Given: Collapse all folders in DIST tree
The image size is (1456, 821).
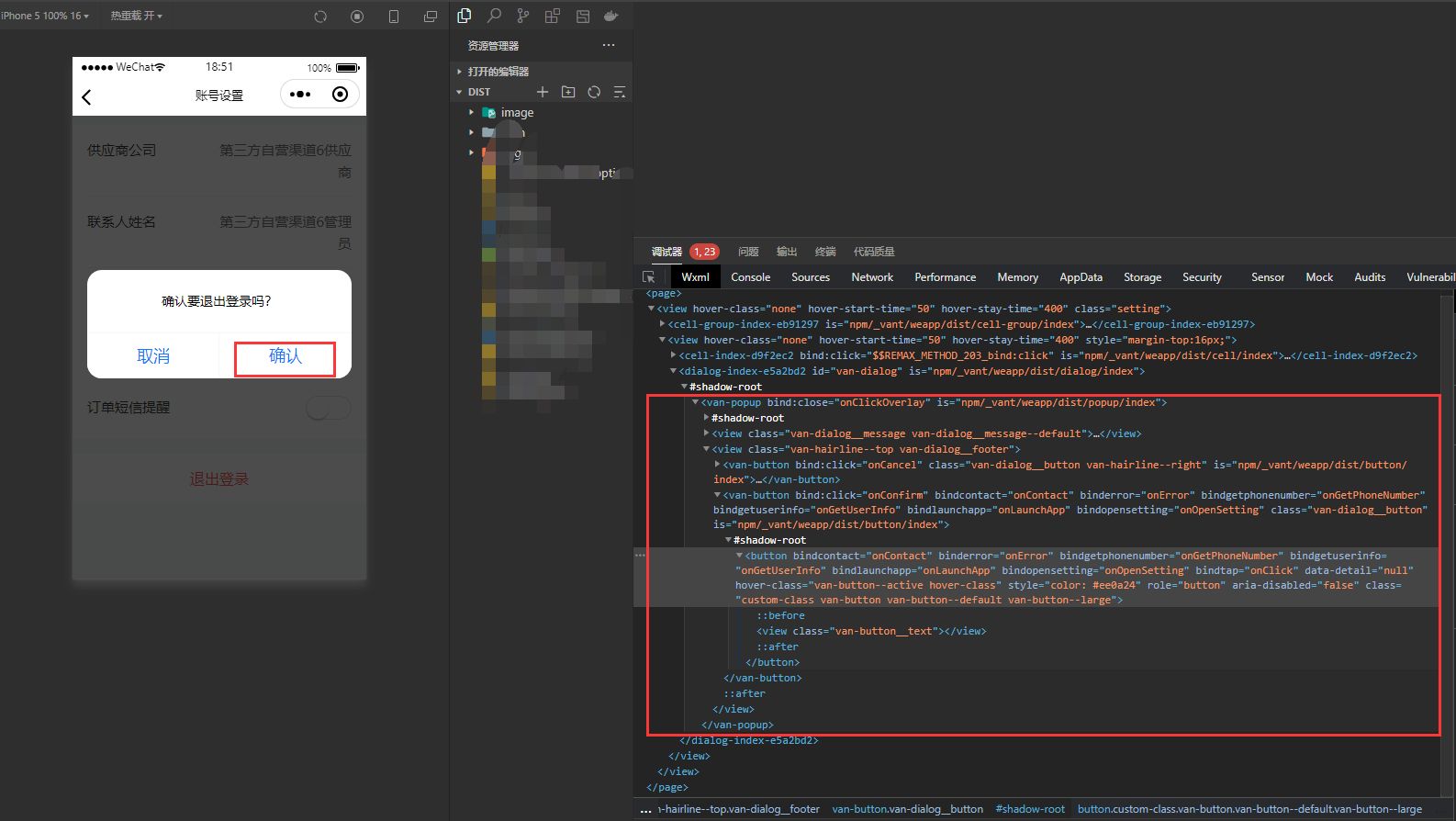Looking at the screenshot, I should pyautogui.click(x=620, y=92).
